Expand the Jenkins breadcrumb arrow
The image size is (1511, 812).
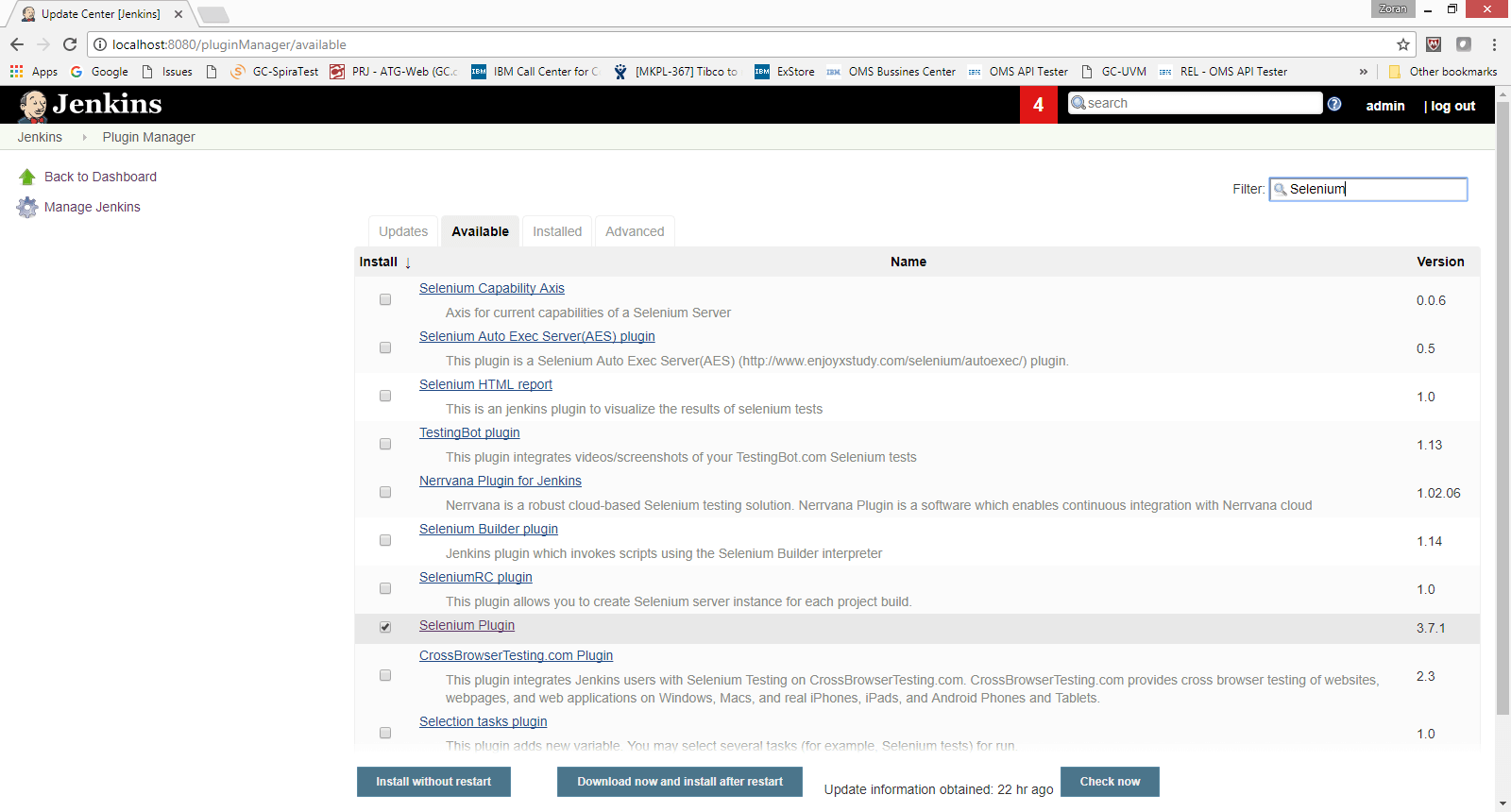[x=84, y=137]
